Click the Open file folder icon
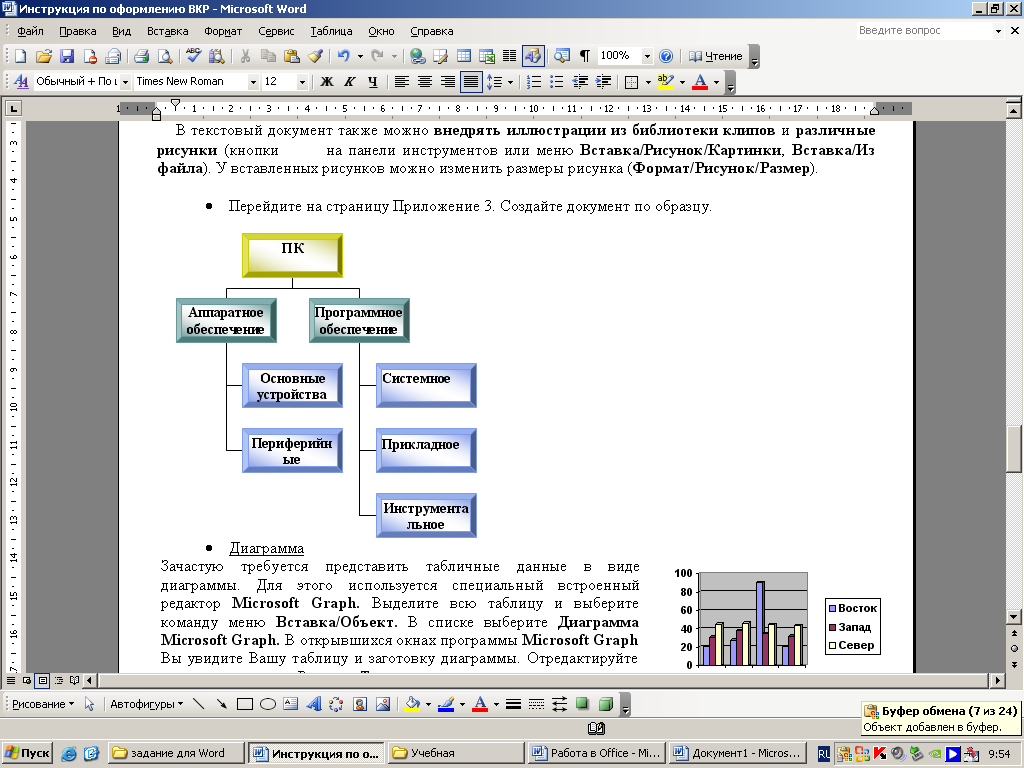This screenshot has height=768, width=1024. (x=43, y=56)
